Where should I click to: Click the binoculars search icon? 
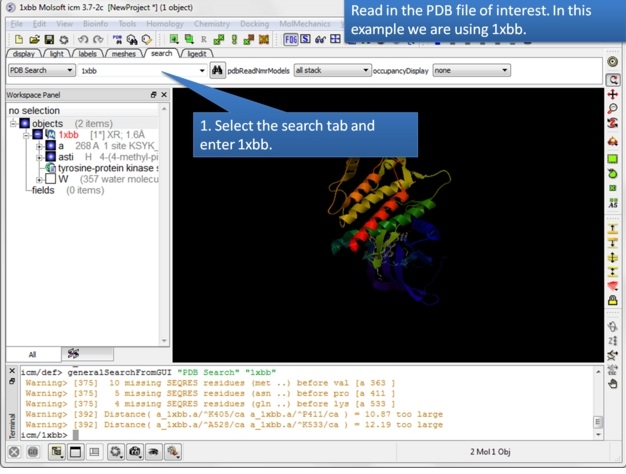coord(218,71)
